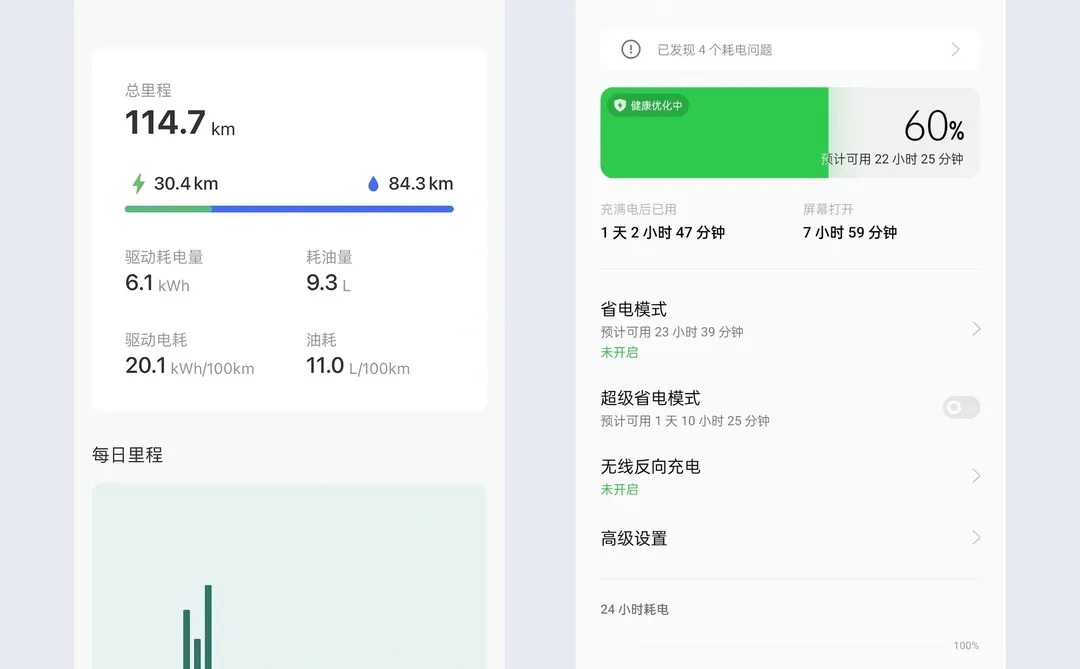
Task: Tap the 健康优化中 status badge
Action: point(647,104)
